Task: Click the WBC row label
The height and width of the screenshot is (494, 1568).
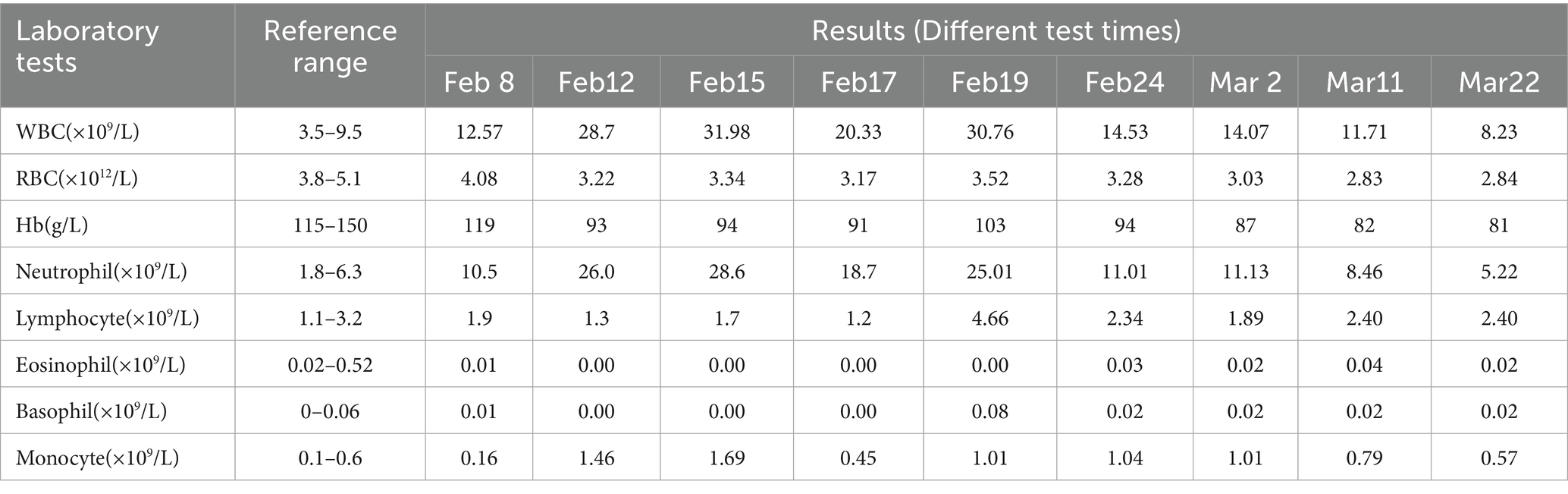Action: (77, 132)
